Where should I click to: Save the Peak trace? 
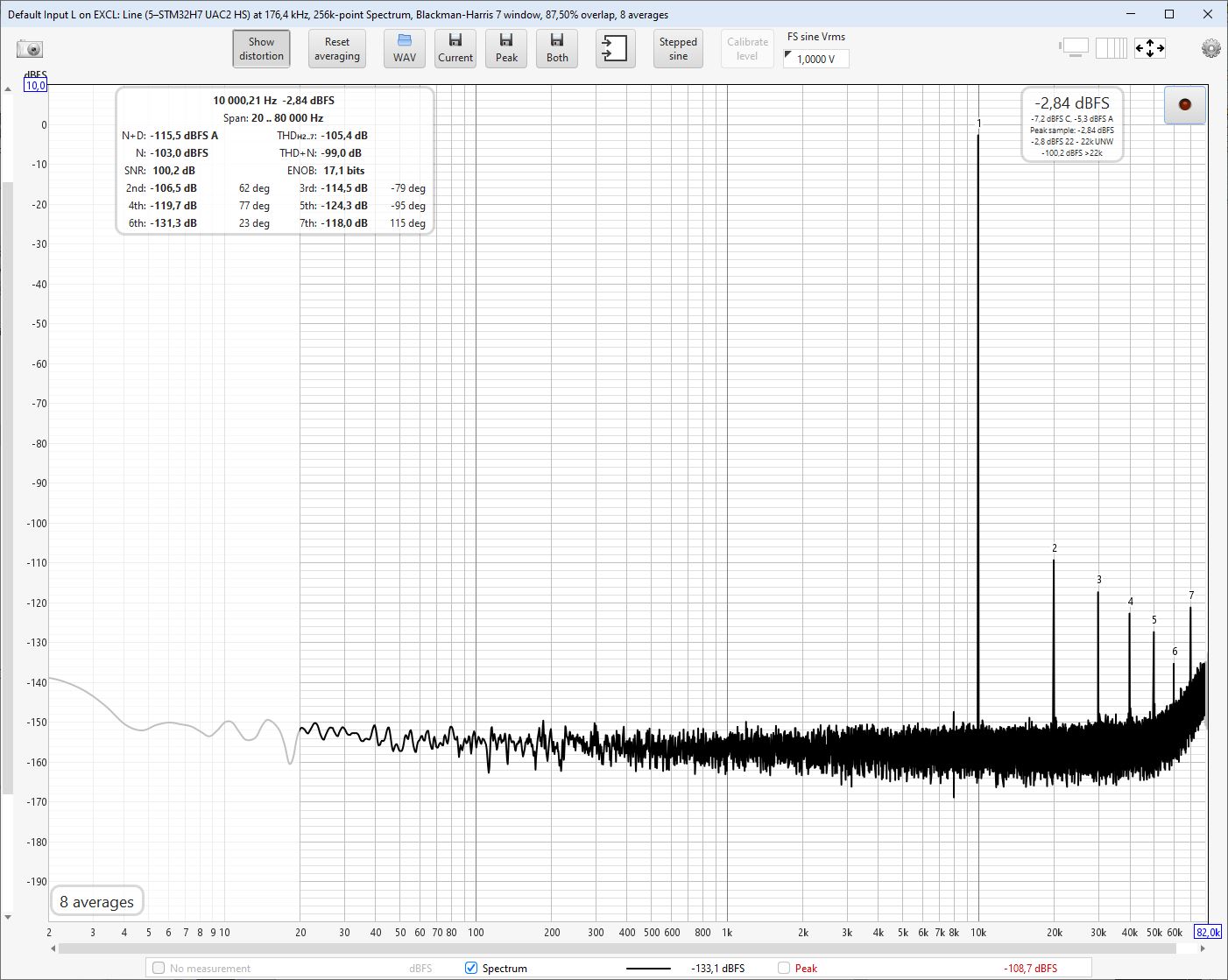(x=506, y=49)
